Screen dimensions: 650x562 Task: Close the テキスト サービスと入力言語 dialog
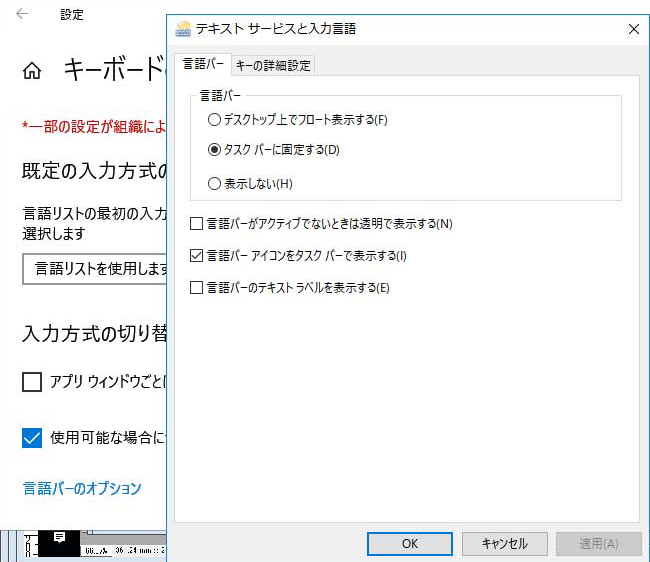click(x=633, y=29)
